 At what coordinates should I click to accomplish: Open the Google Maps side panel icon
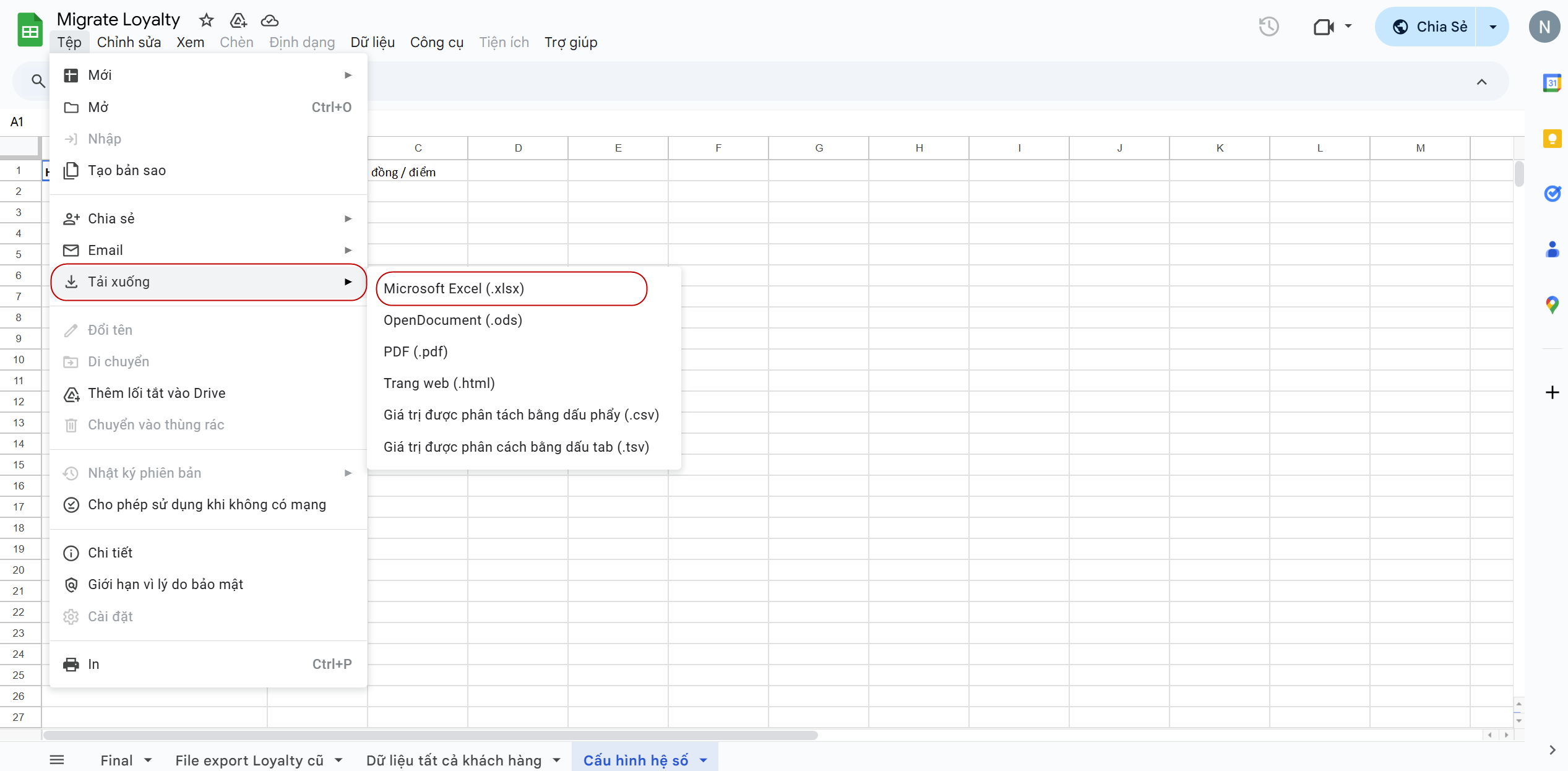click(x=1552, y=304)
